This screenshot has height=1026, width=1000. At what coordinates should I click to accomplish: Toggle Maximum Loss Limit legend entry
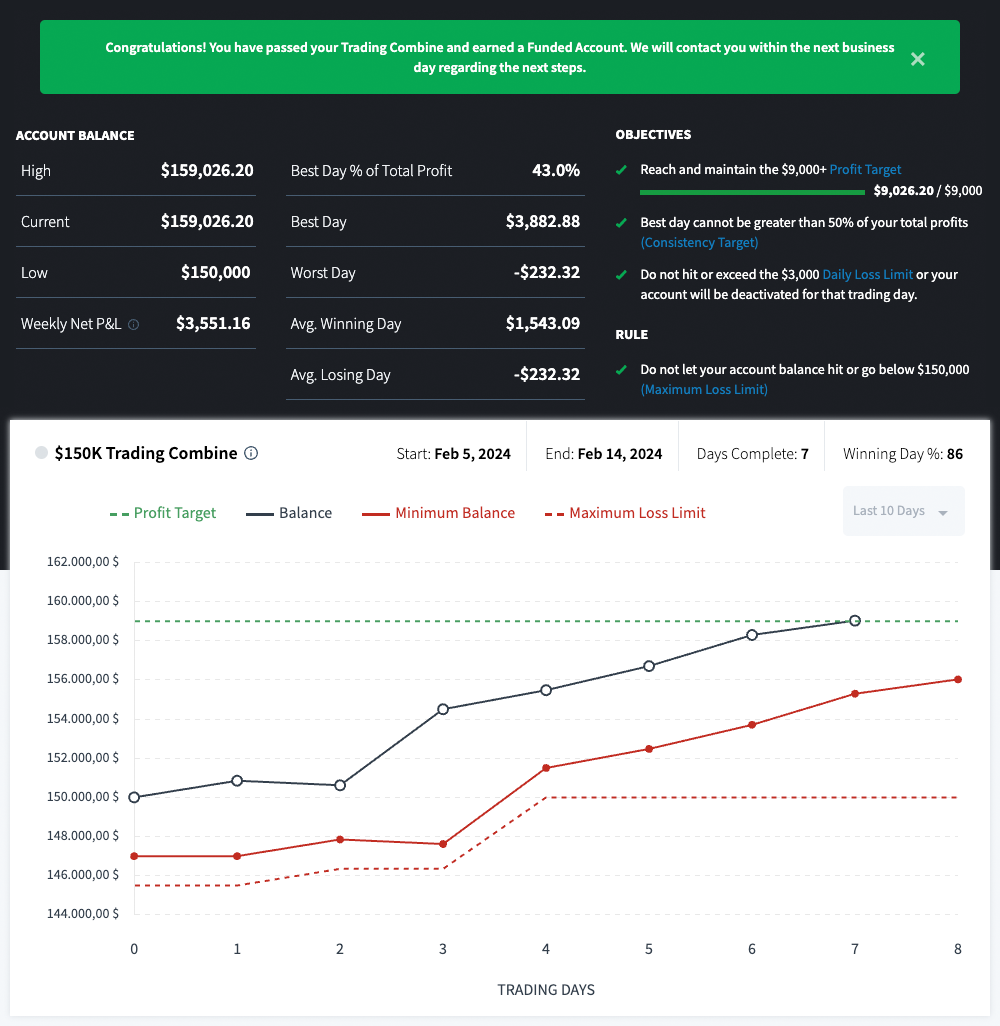625,513
